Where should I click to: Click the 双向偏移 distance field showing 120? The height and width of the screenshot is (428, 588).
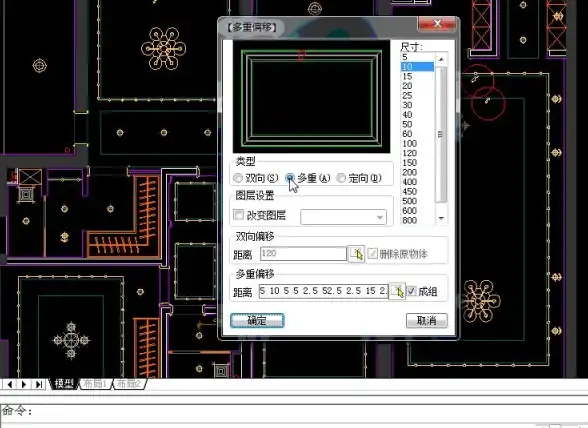click(303, 254)
